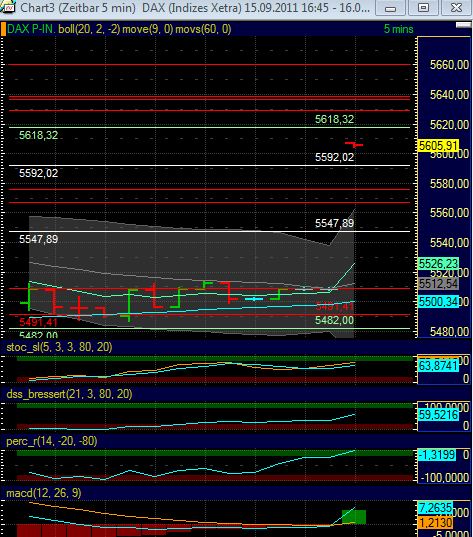Click the green MACD histogram bar

(354, 517)
